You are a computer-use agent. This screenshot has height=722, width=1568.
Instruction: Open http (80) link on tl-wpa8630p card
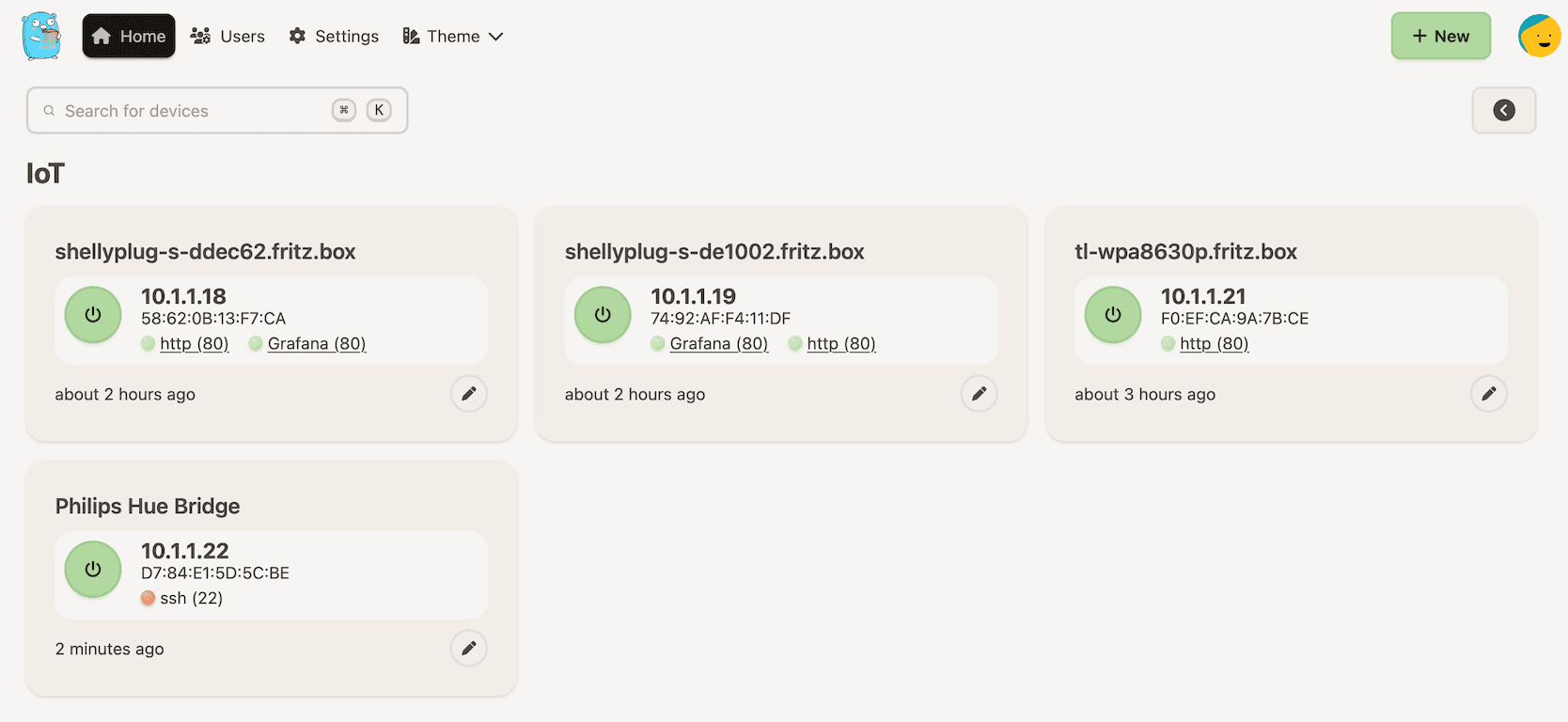click(1214, 344)
